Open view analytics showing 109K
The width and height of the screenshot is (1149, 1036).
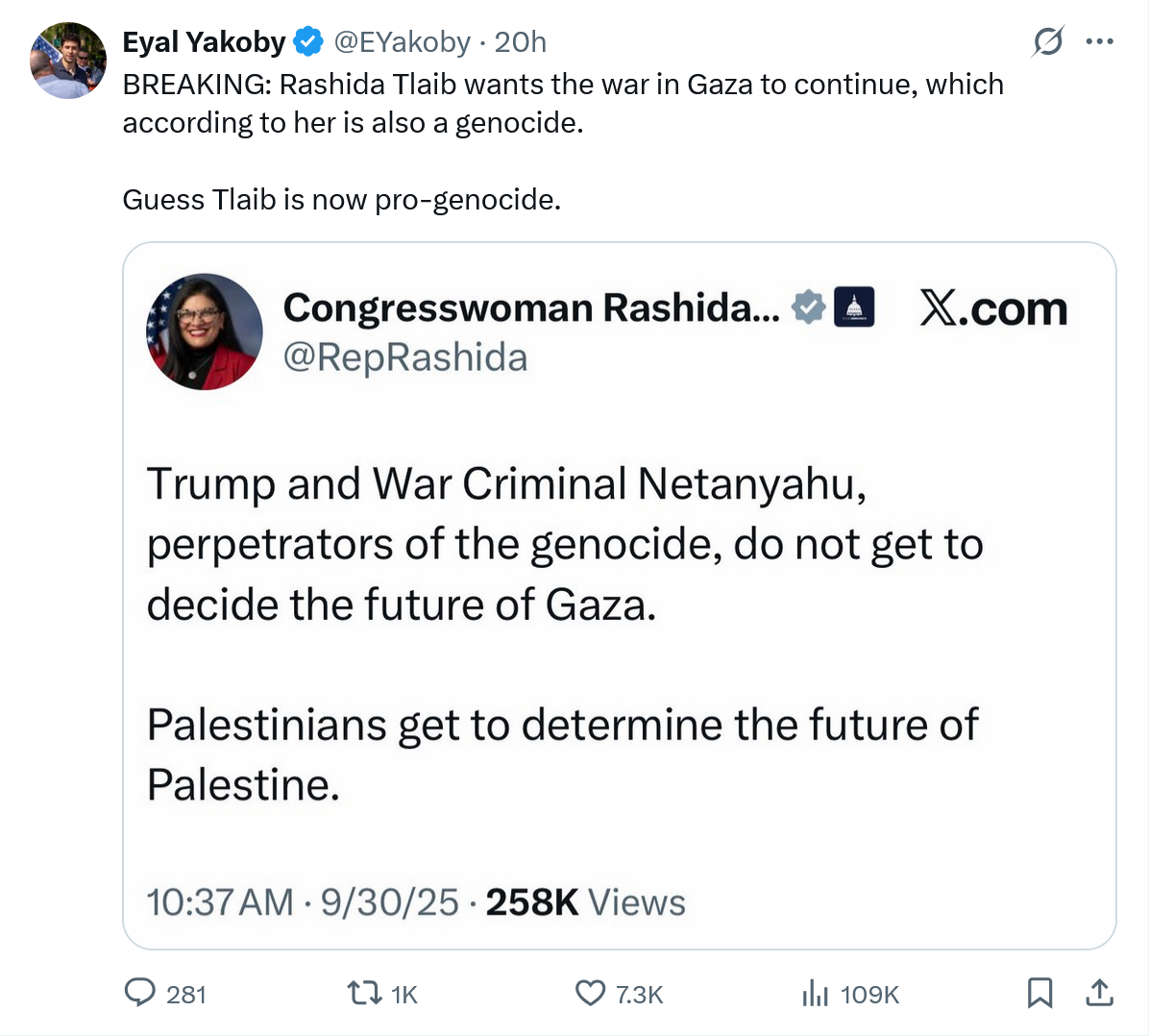coord(815,993)
